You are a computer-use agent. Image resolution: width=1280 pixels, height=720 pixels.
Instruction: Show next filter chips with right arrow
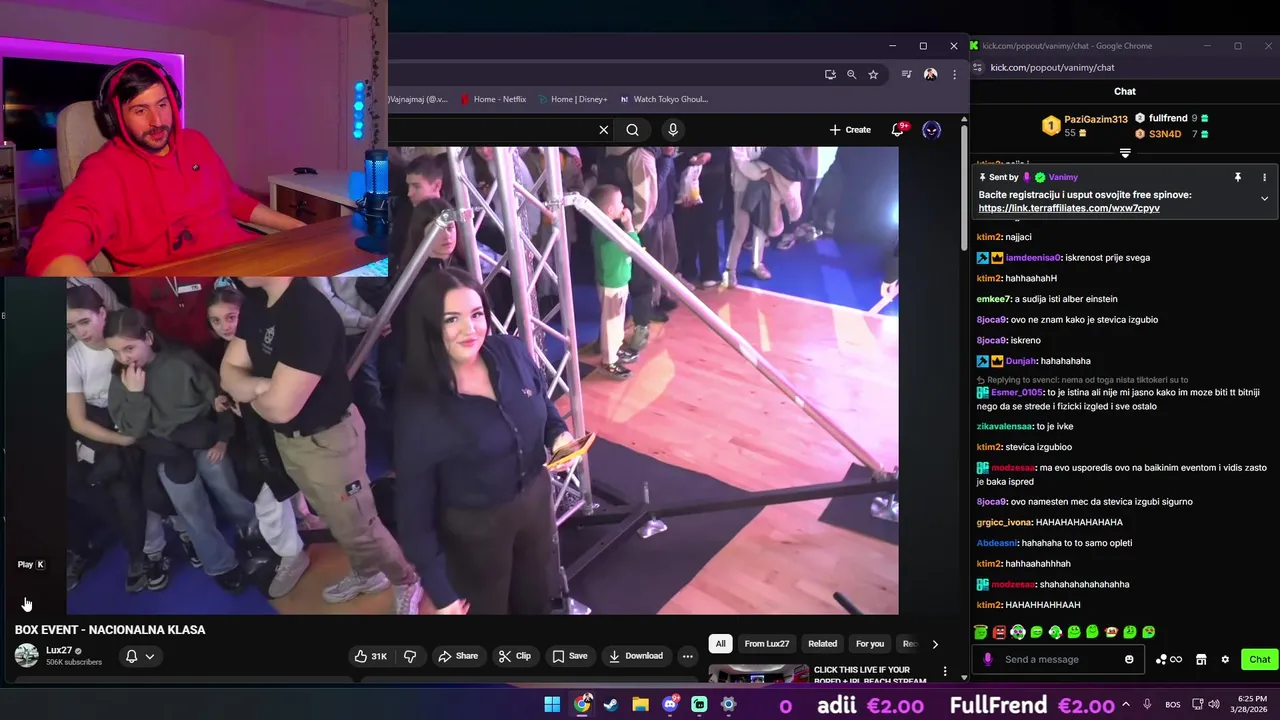pyautogui.click(x=935, y=644)
